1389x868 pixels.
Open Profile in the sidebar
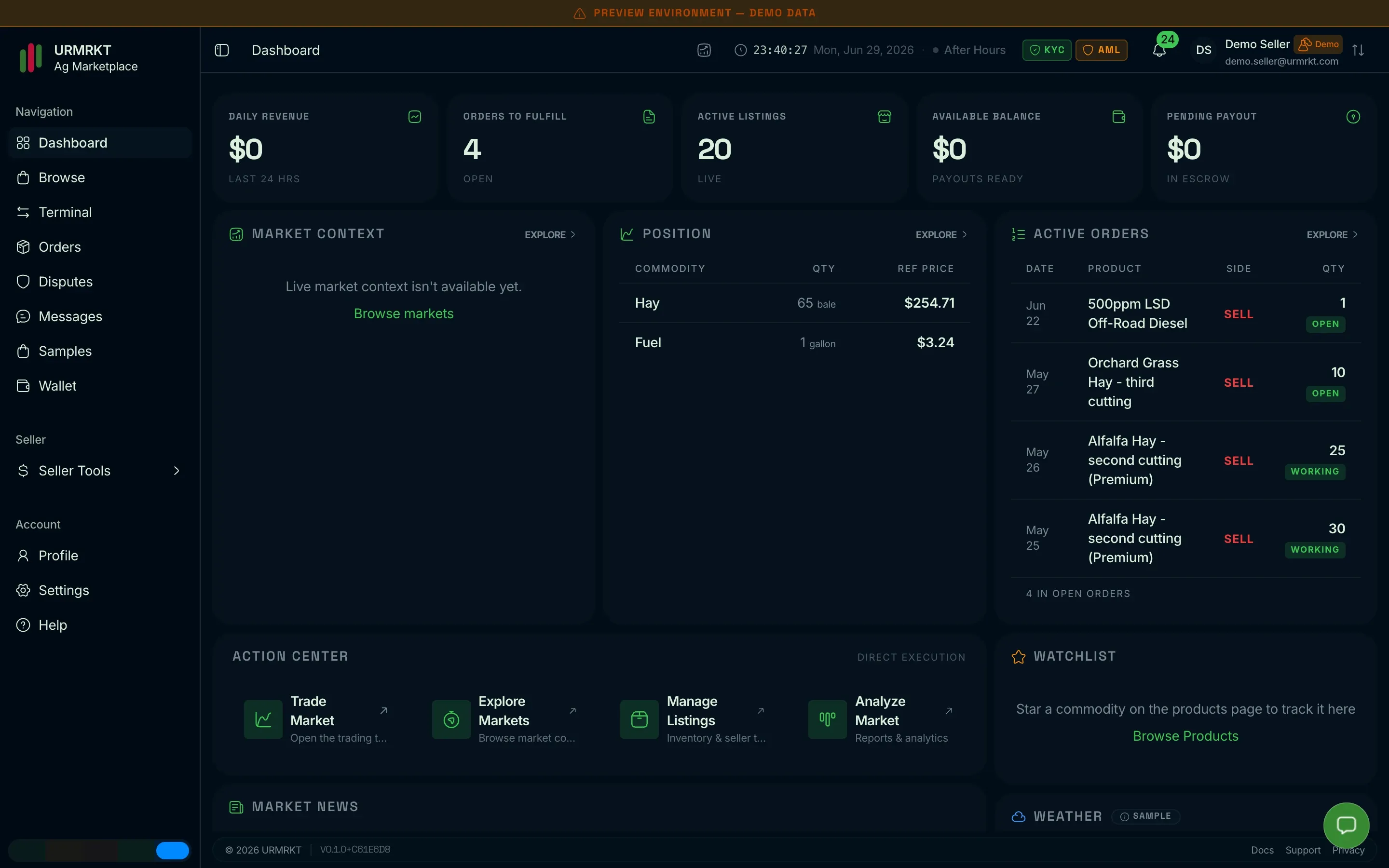tap(100, 556)
